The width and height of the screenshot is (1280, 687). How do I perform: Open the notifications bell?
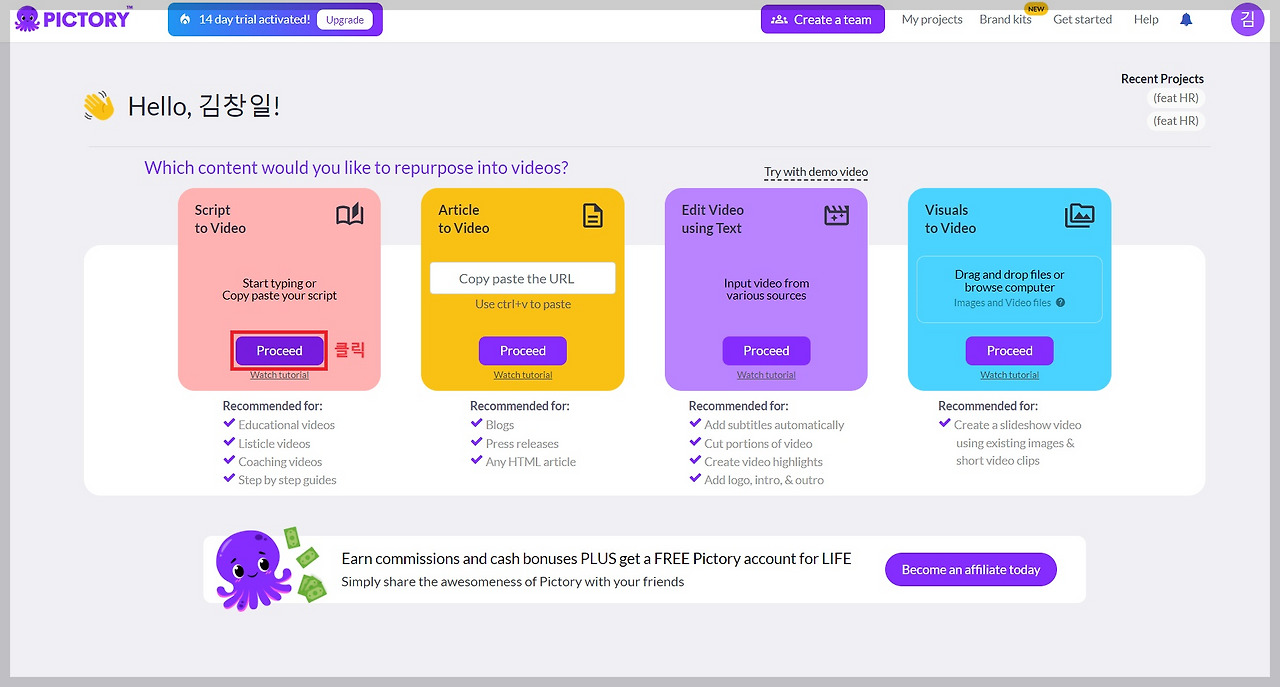[x=1186, y=19]
